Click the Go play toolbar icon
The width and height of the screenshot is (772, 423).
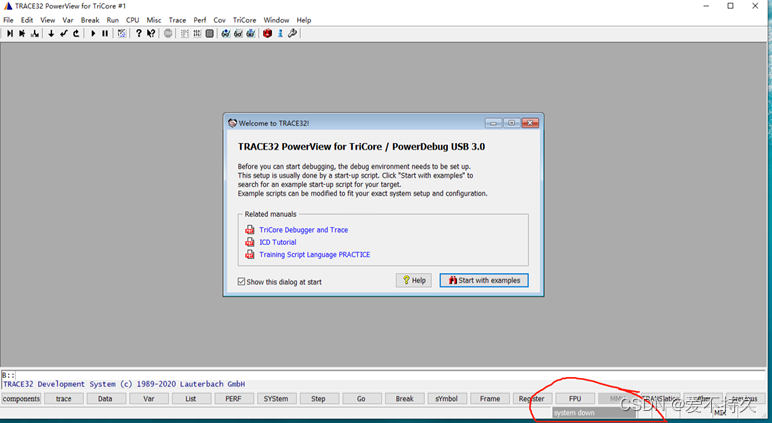click(x=93, y=33)
